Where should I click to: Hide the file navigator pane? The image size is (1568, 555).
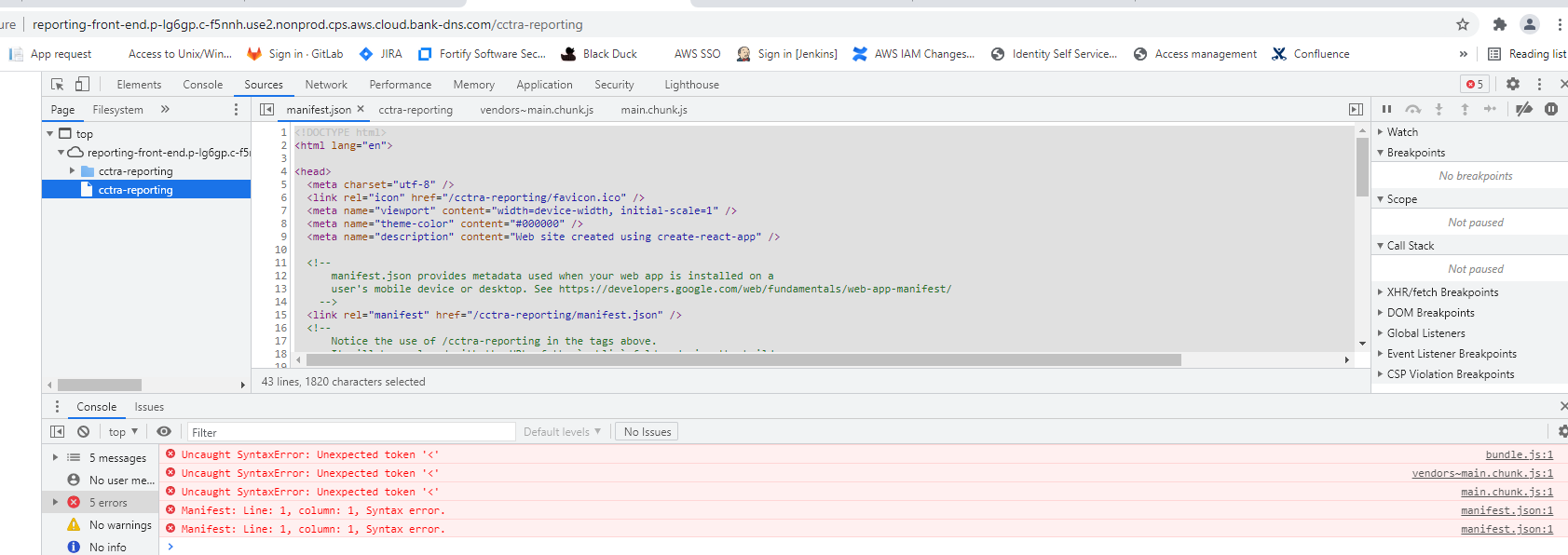click(x=266, y=109)
